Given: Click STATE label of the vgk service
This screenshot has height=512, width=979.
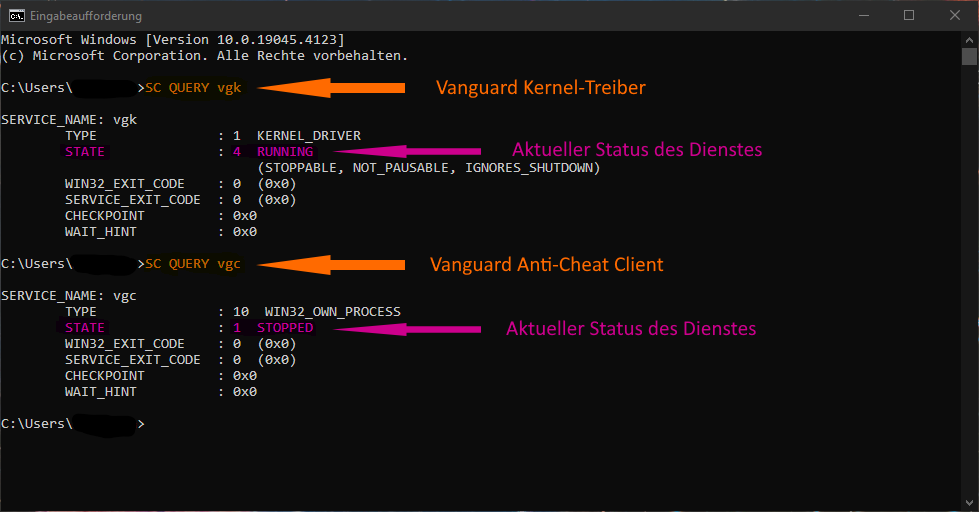Looking at the screenshot, I should 85,152.
